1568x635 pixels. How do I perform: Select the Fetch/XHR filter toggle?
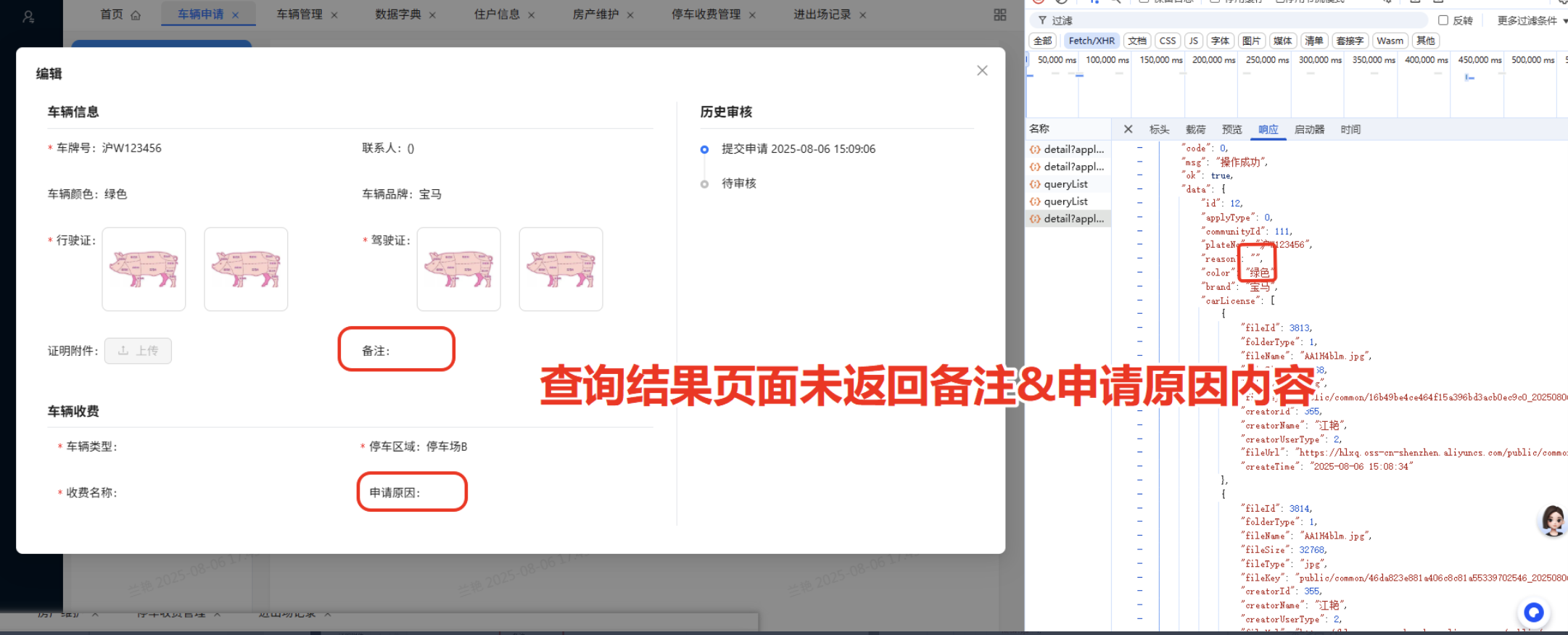(x=1091, y=41)
